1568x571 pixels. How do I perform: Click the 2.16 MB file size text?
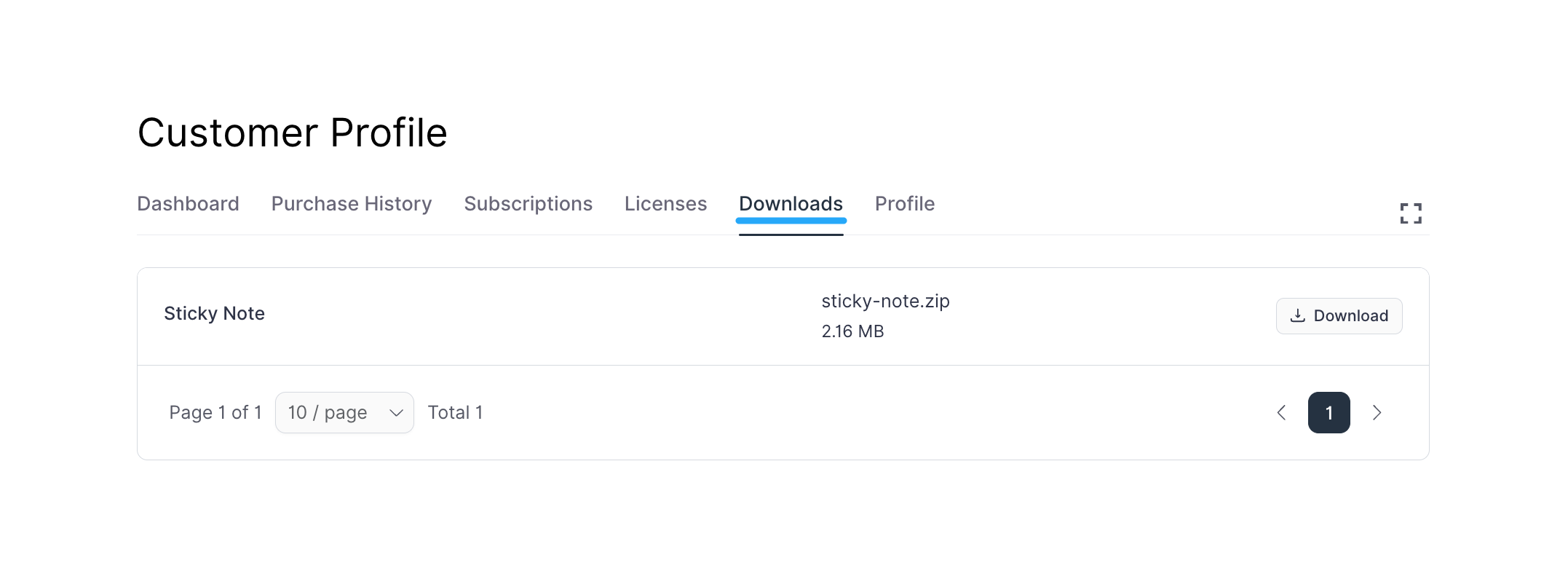pyautogui.click(x=852, y=331)
